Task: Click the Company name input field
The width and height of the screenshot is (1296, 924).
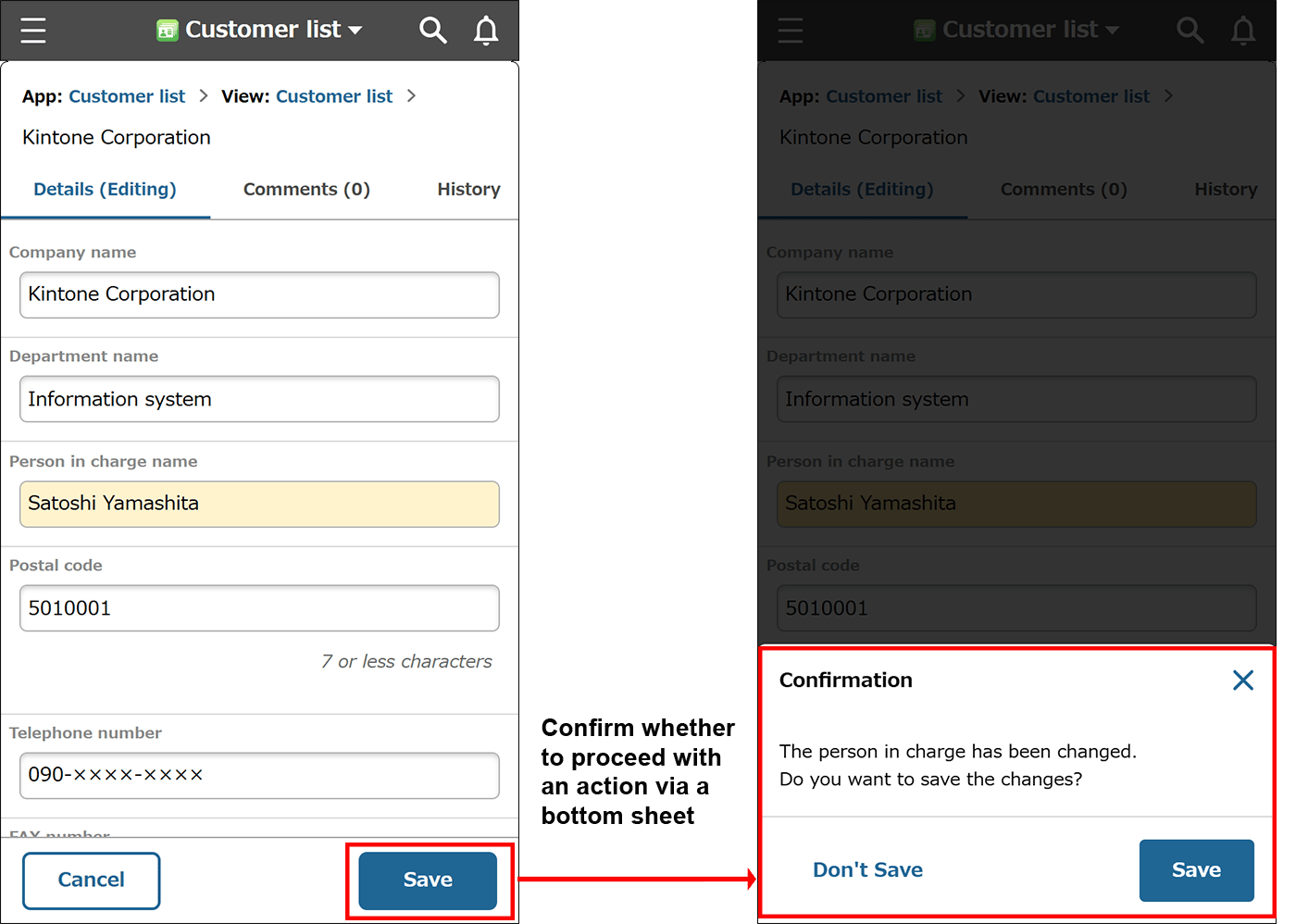Action: coord(259,294)
